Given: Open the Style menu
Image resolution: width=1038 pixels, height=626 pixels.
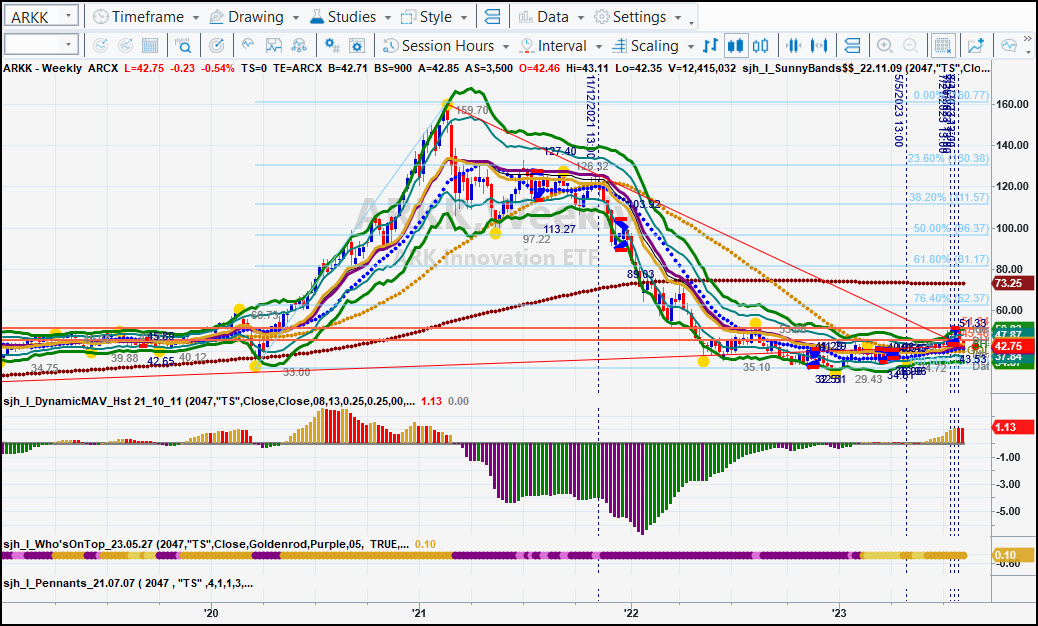Looking at the screenshot, I should tap(434, 17).
